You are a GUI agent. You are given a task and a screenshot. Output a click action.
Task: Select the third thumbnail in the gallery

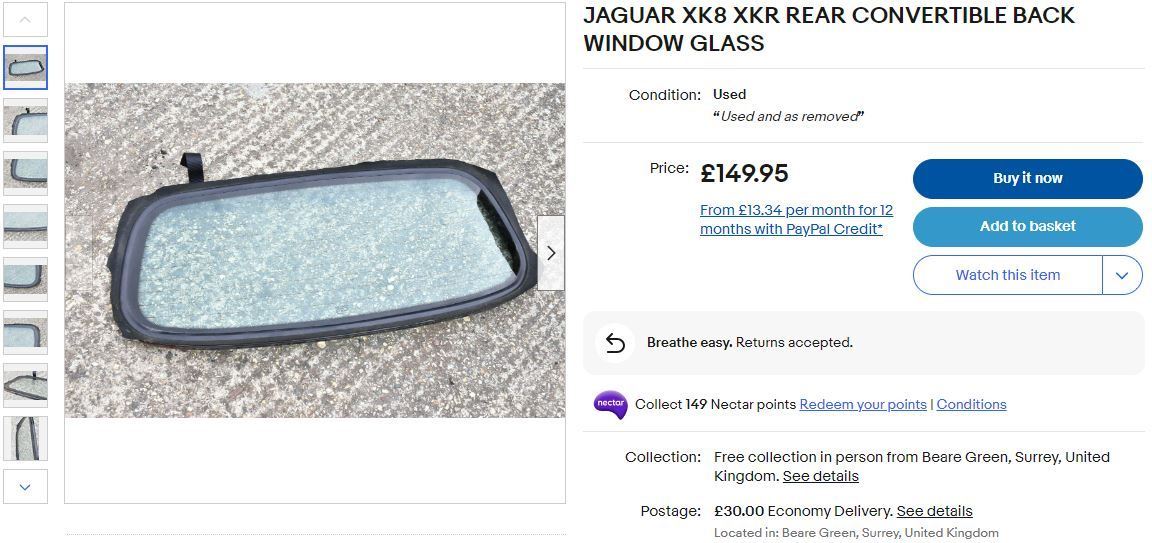[x=25, y=173]
